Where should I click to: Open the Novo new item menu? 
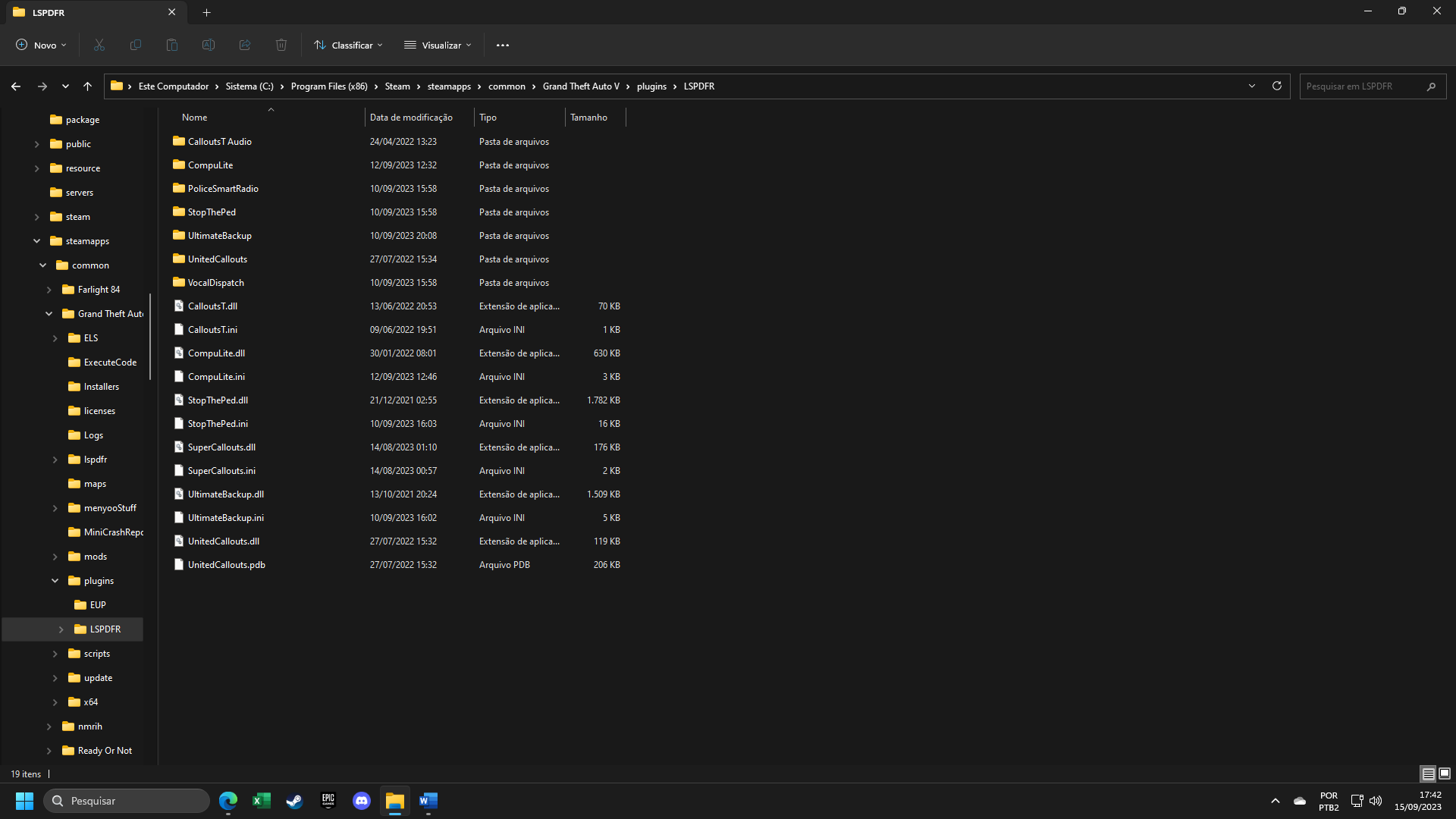tap(42, 45)
